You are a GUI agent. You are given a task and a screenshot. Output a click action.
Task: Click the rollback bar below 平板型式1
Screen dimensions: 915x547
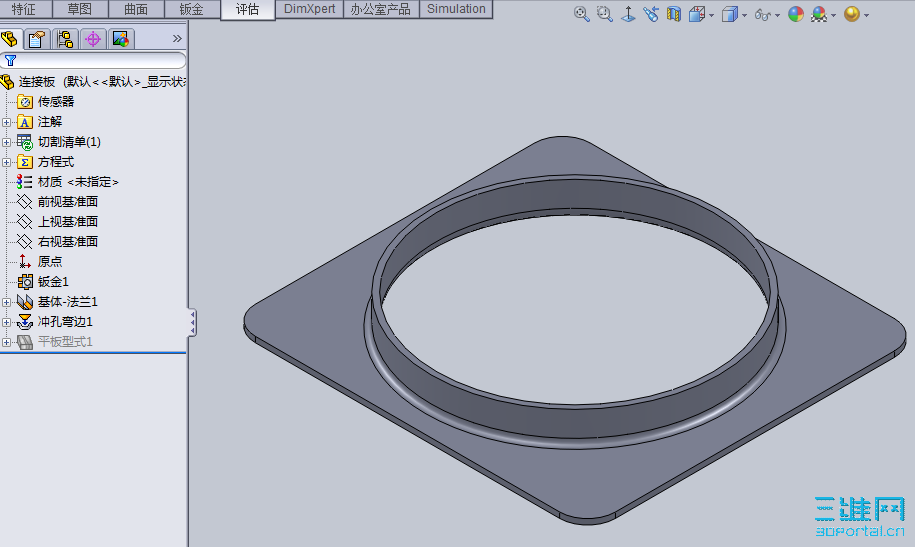pyautogui.click(x=93, y=353)
